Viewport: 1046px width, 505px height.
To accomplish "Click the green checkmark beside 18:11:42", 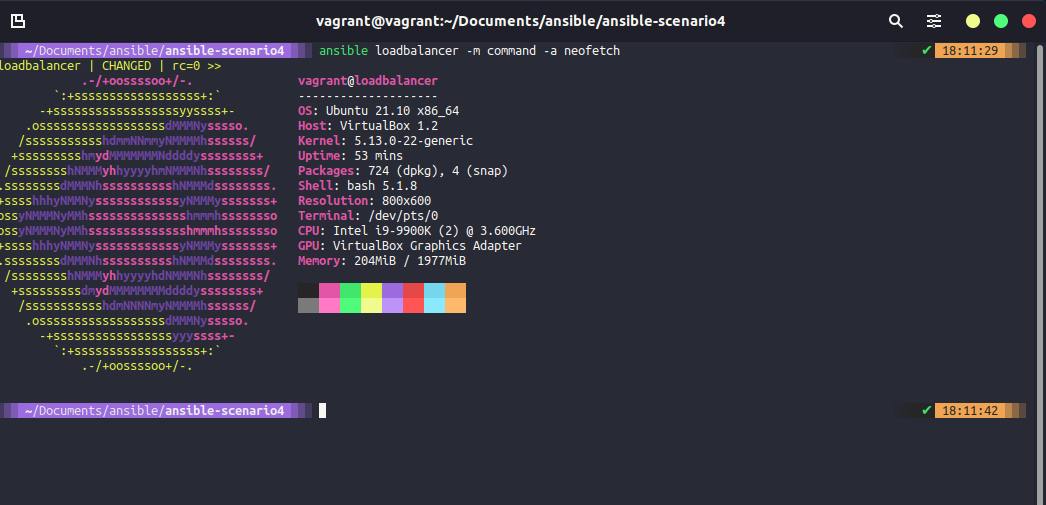I will [926, 410].
